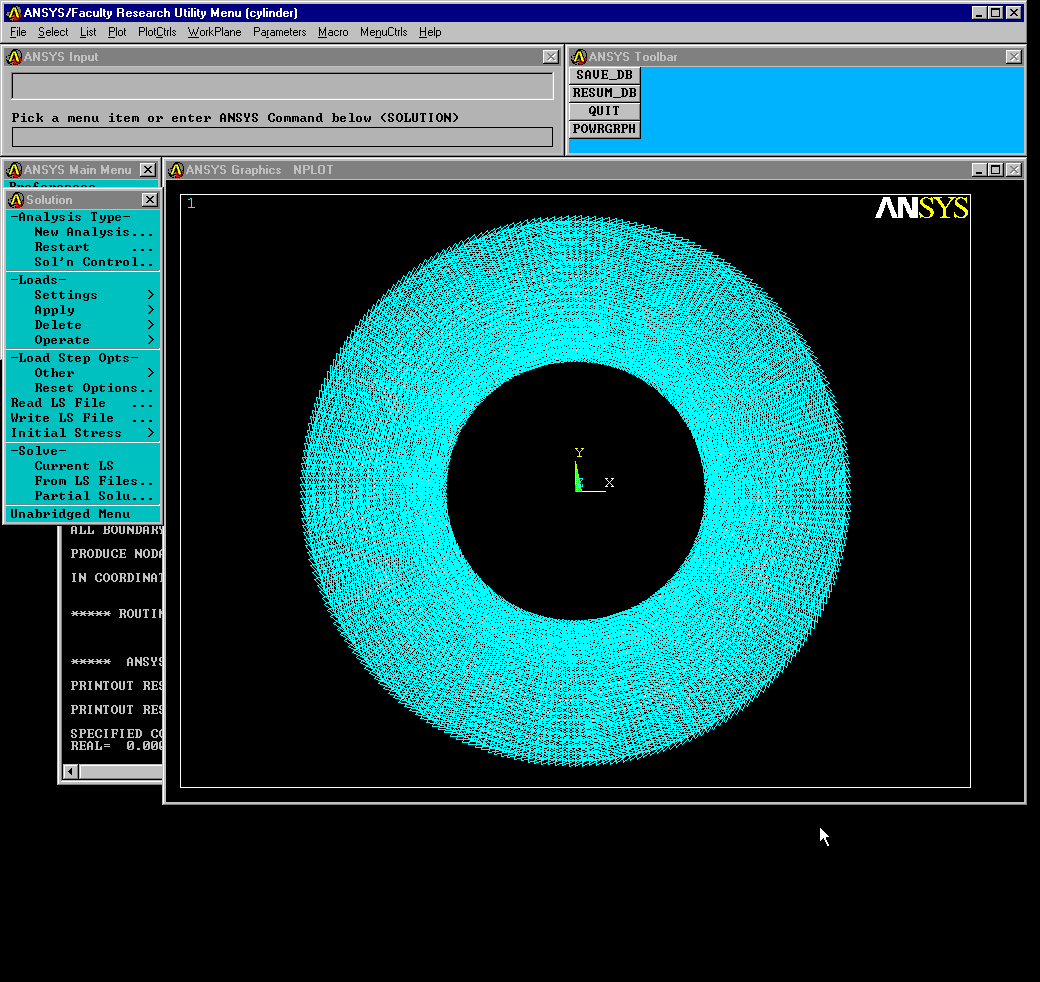Click the ANSYS Toolbar window title icon
The height and width of the screenshot is (982, 1040).
click(579, 57)
